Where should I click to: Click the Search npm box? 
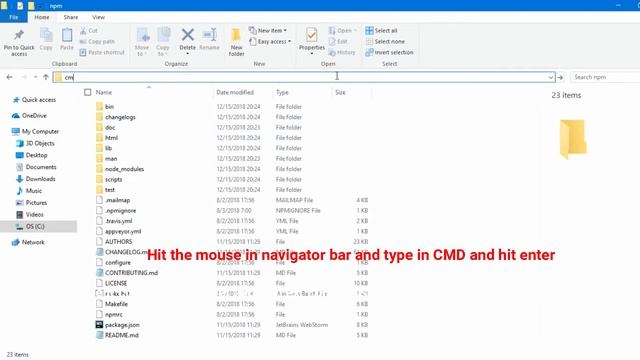pyautogui.click(x=605, y=77)
